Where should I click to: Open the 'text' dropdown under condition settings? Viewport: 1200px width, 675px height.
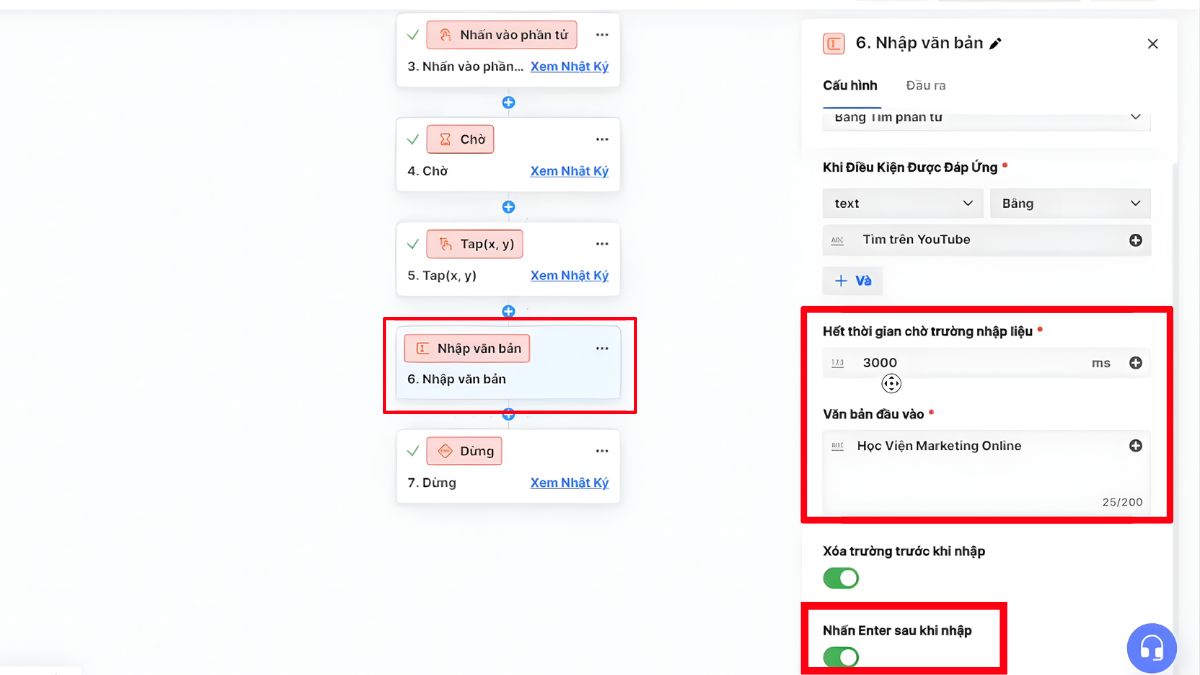tap(902, 203)
